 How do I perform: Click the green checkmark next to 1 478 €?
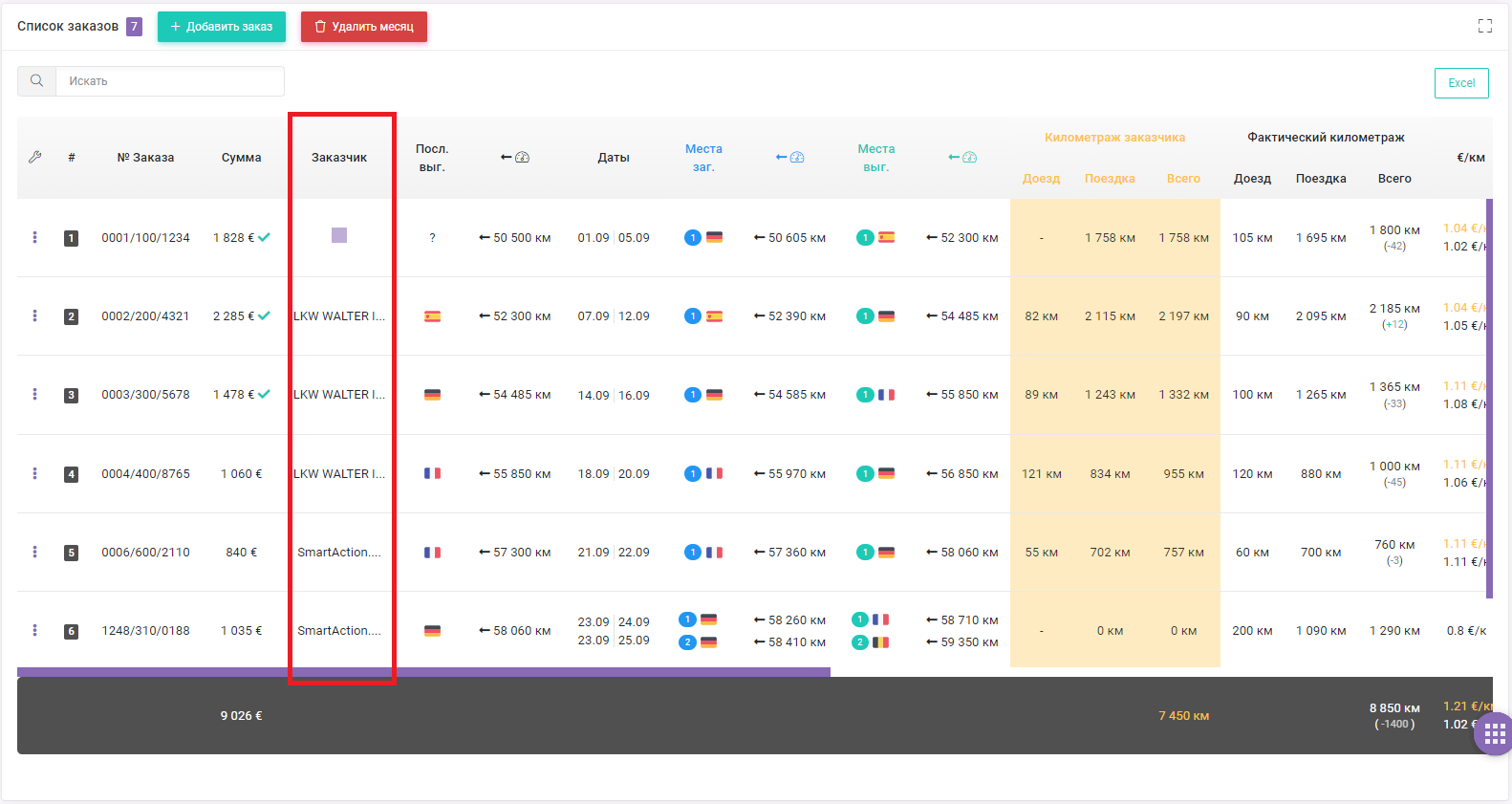pos(265,394)
